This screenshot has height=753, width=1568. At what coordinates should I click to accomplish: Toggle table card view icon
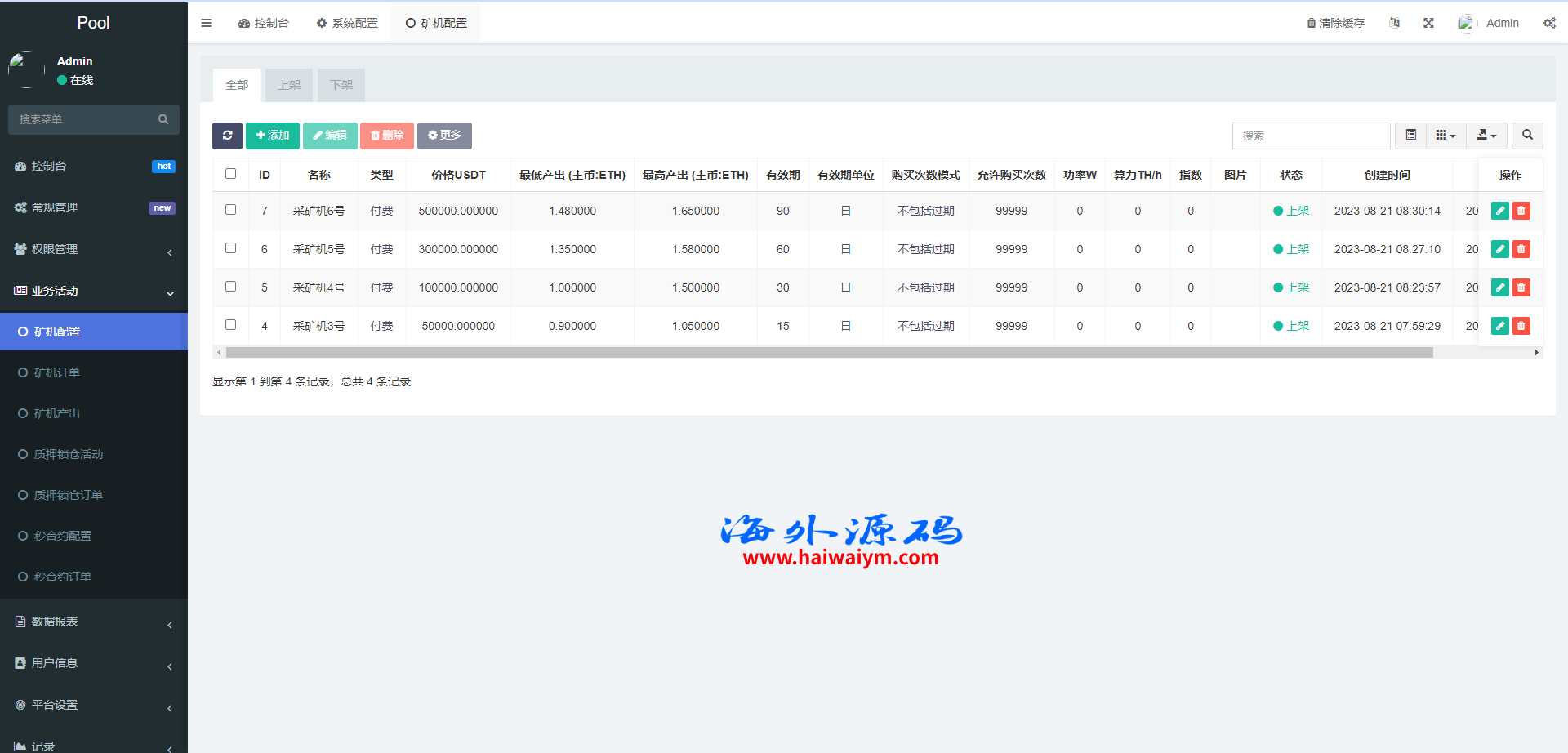(1410, 136)
